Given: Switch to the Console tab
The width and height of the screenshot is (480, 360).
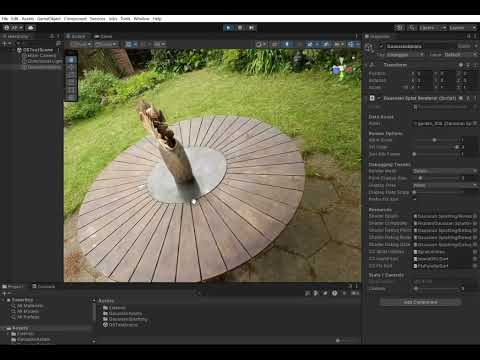Looking at the screenshot, I should [44, 286].
